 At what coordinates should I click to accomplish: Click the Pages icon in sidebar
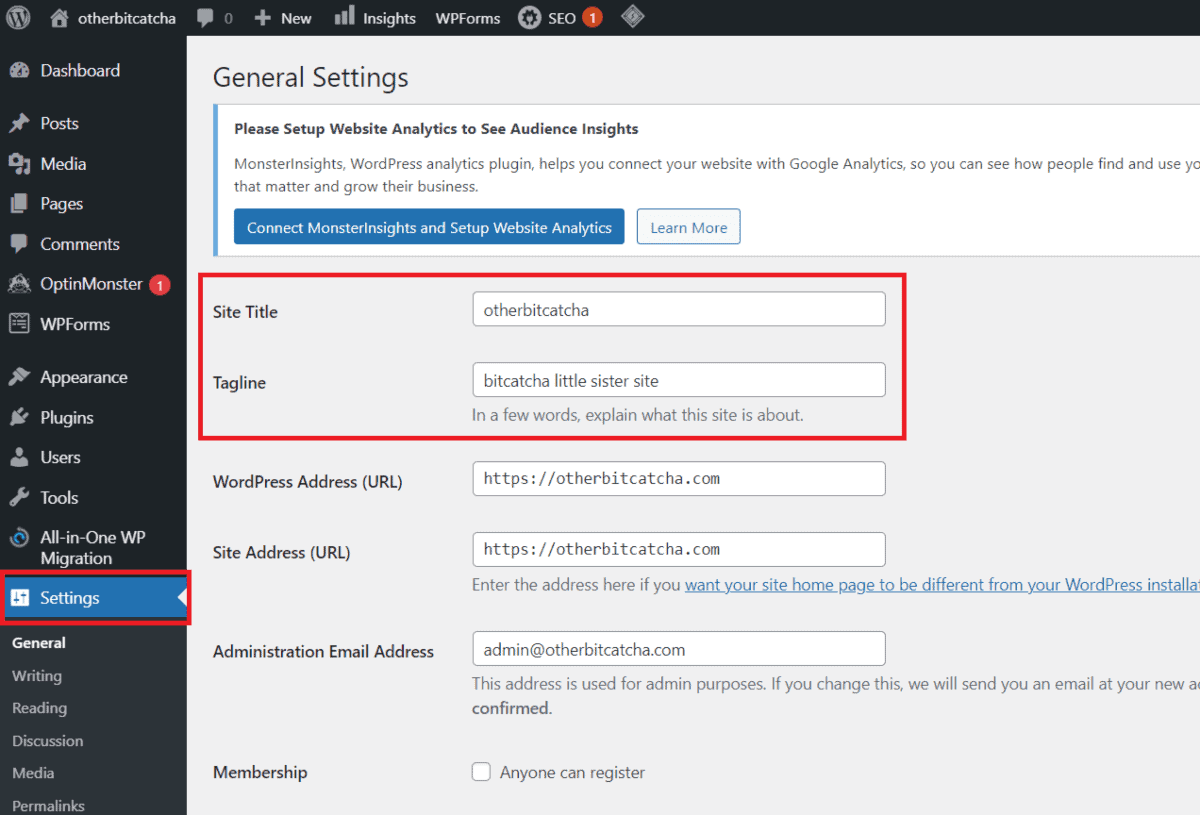tap(19, 203)
